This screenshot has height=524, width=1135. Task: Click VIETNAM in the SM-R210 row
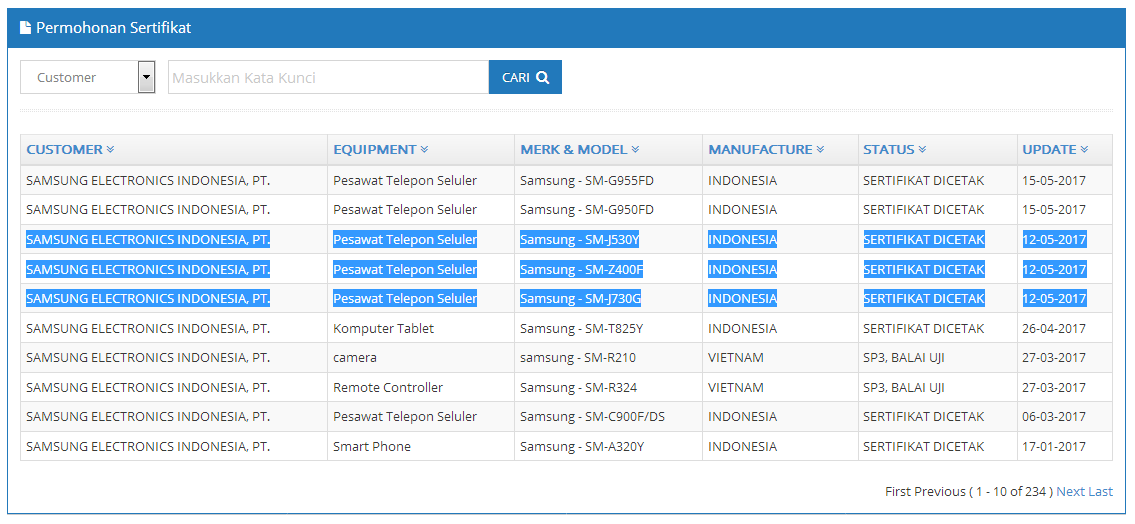point(735,358)
